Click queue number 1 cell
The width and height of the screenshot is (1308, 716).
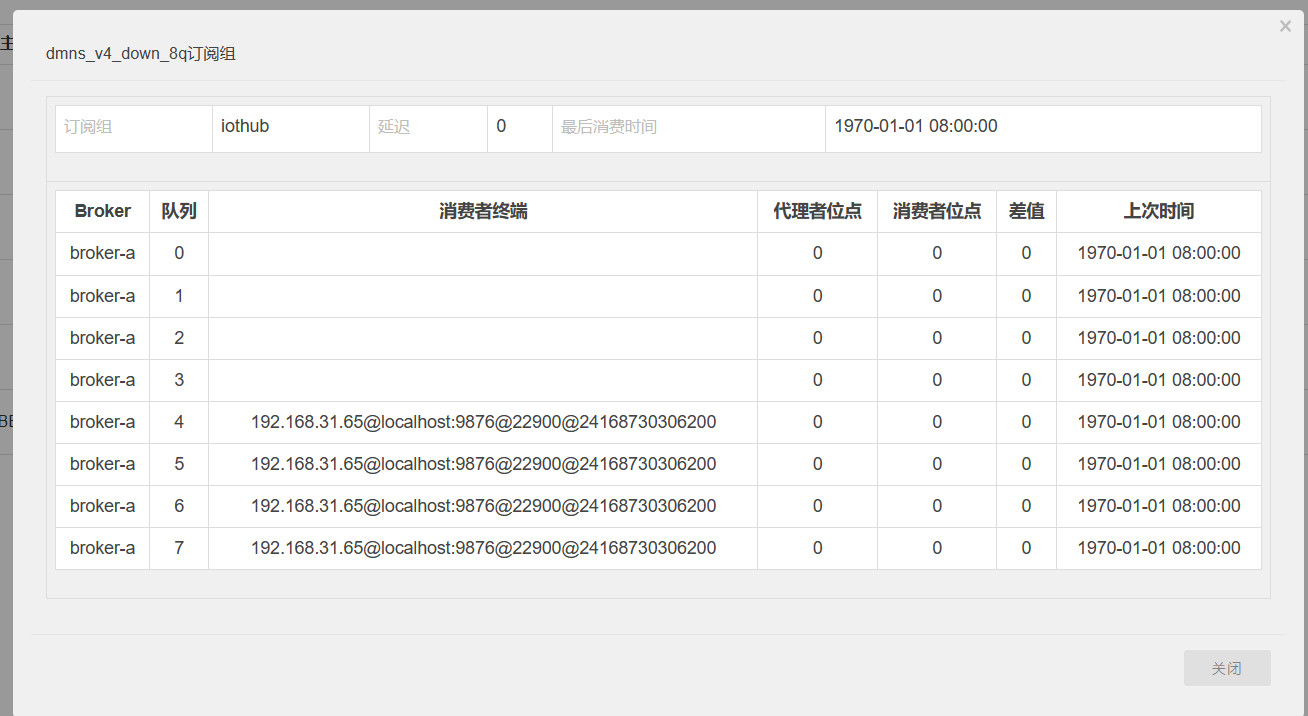[x=179, y=296]
